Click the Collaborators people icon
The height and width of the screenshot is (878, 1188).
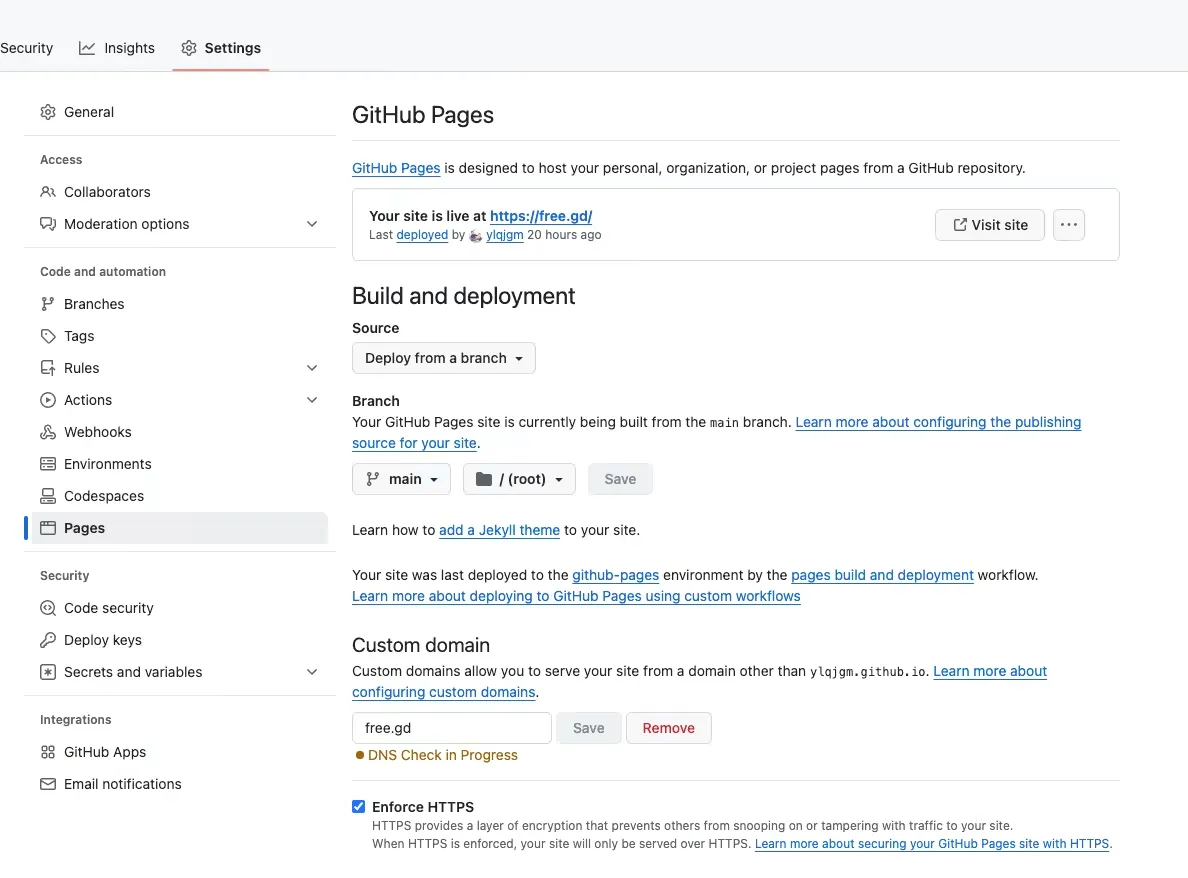click(x=48, y=192)
